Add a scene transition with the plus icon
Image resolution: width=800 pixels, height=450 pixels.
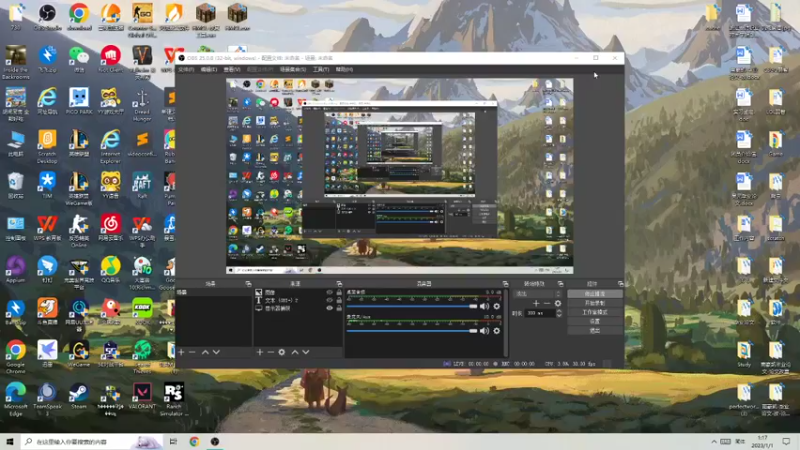click(536, 303)
